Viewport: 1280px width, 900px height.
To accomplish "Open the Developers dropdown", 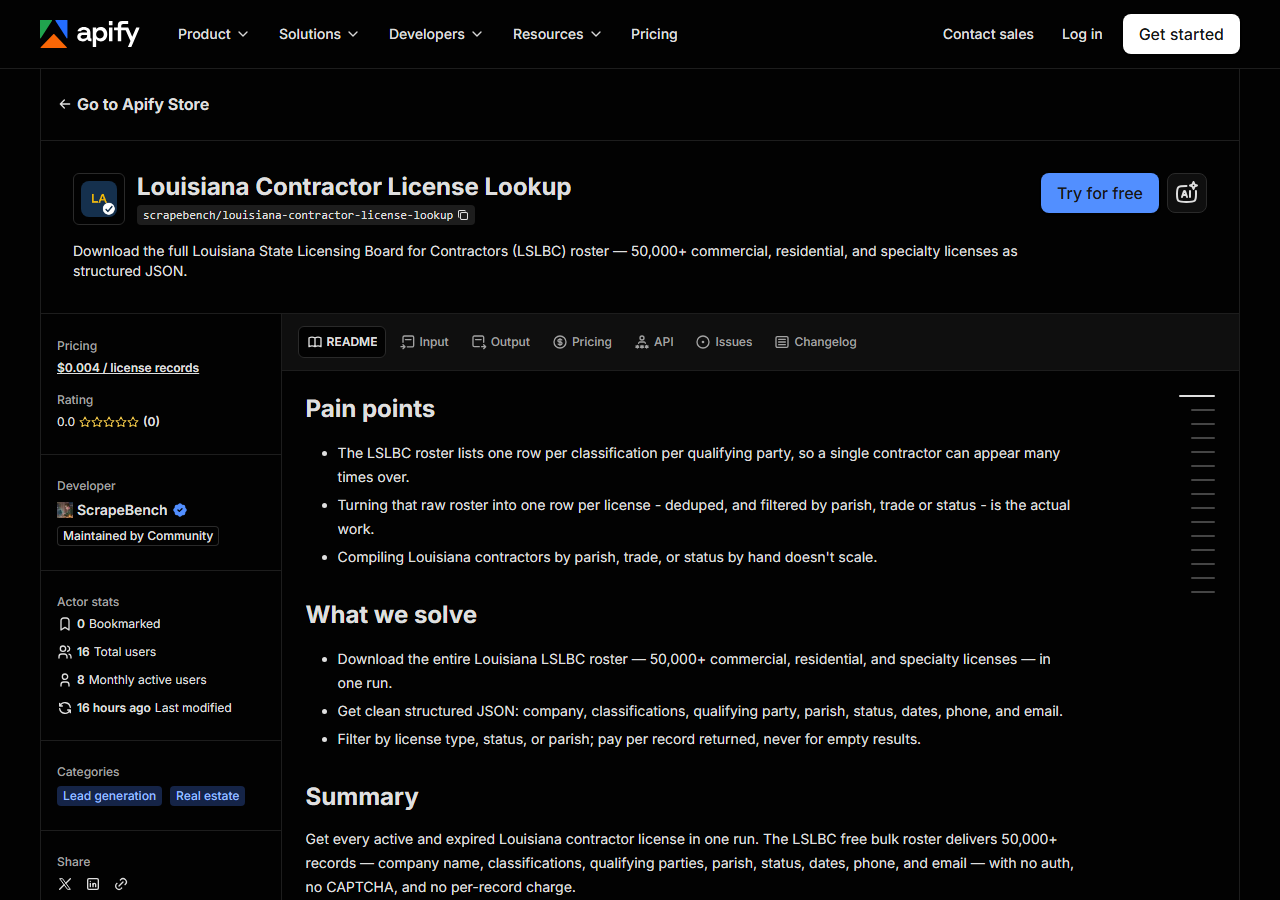I will pyautogui.click(x=436, y=34).
